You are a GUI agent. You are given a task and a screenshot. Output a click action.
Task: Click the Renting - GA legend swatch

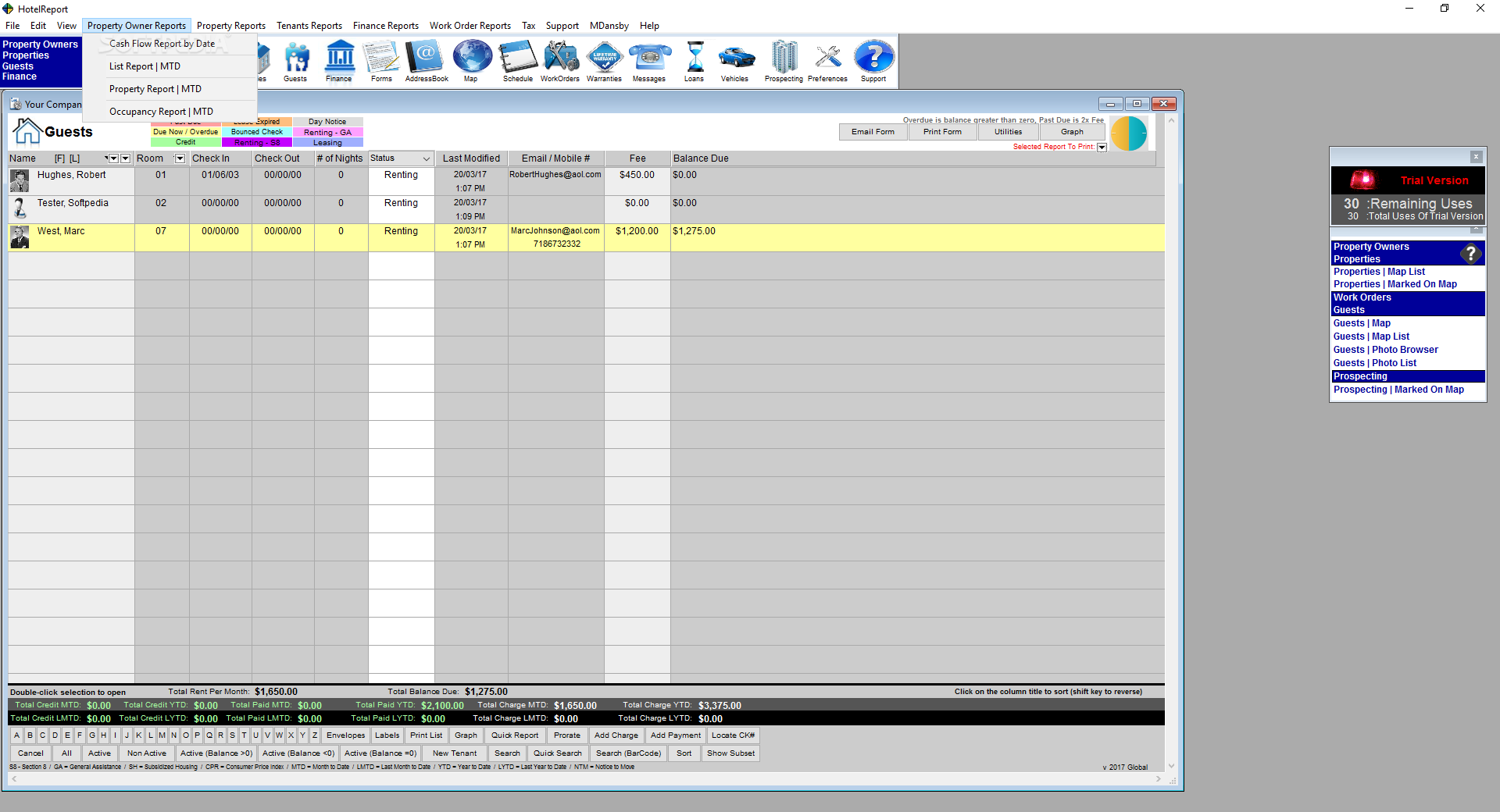pyautogui.click(x=328, y=133)
